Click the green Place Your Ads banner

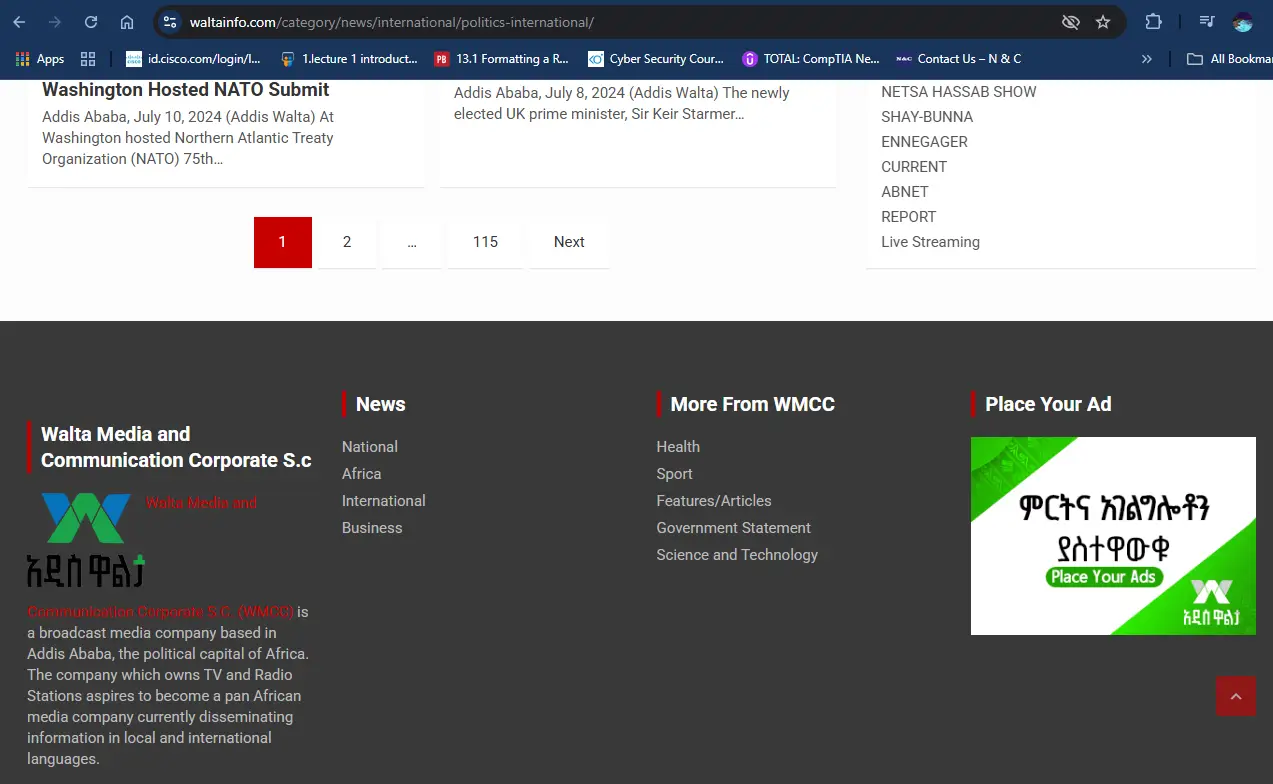point(1113,536)
